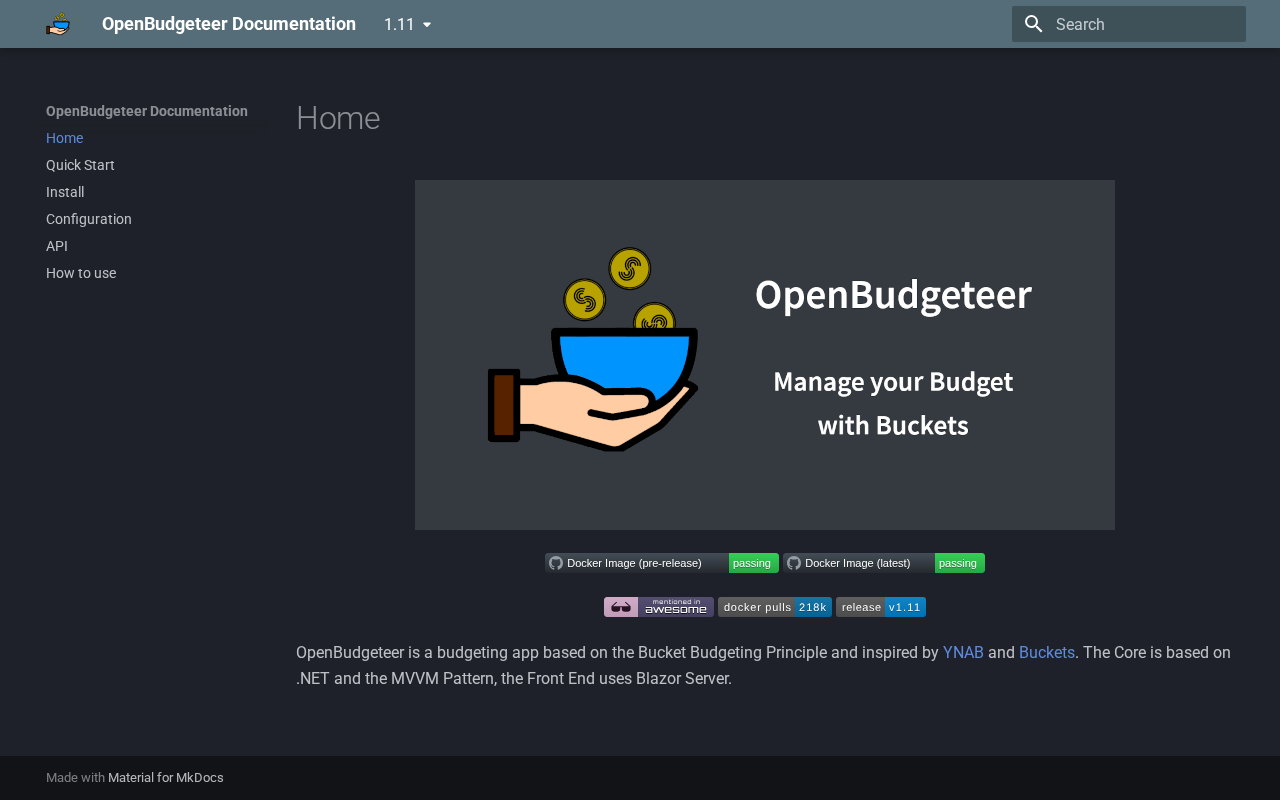Click the Docker Image (pre-release) passing badge
This screenshot has width=1280, height=800.
[x=662, y=563]
